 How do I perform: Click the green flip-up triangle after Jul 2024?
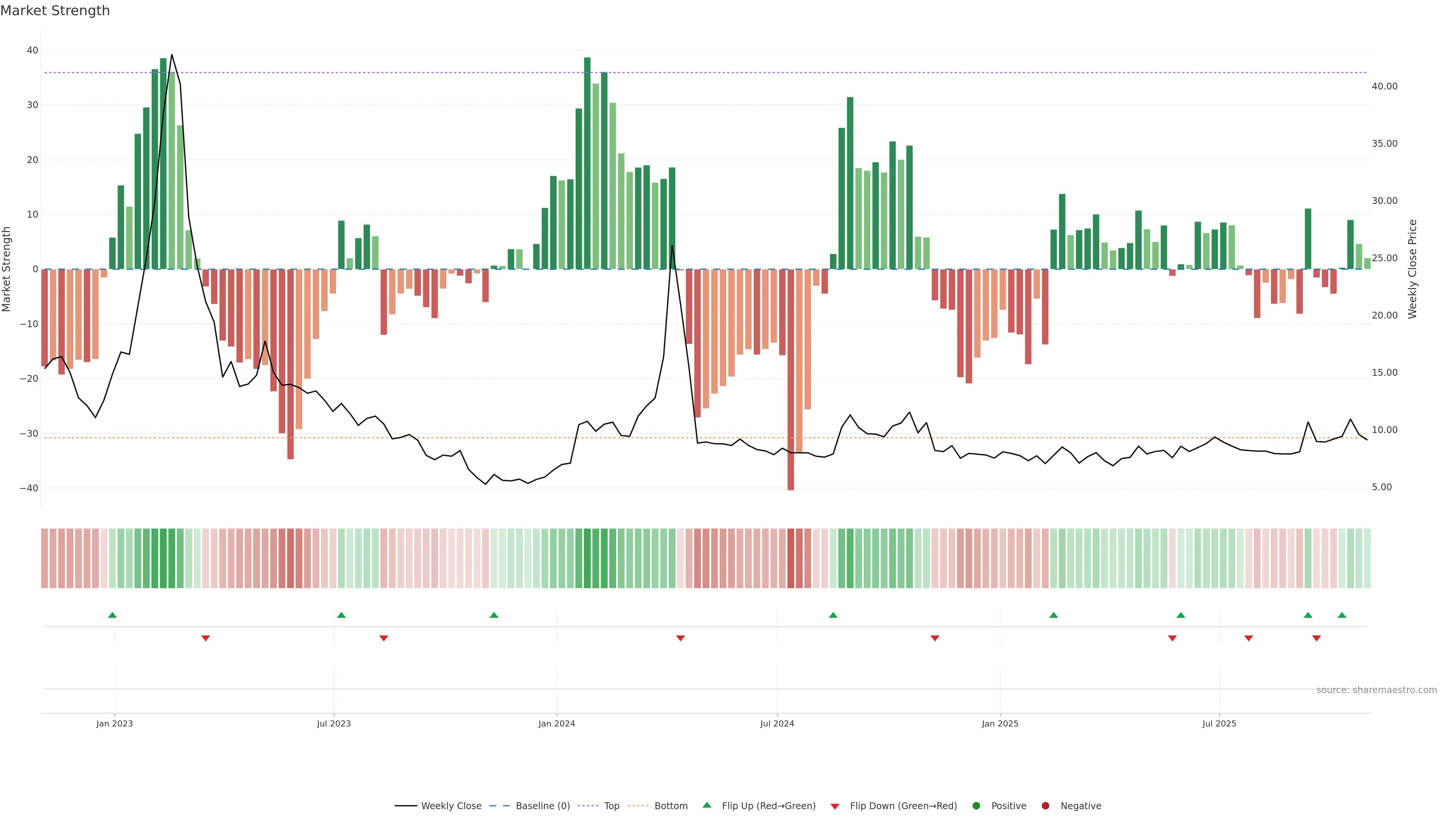(x=833, y=615)
